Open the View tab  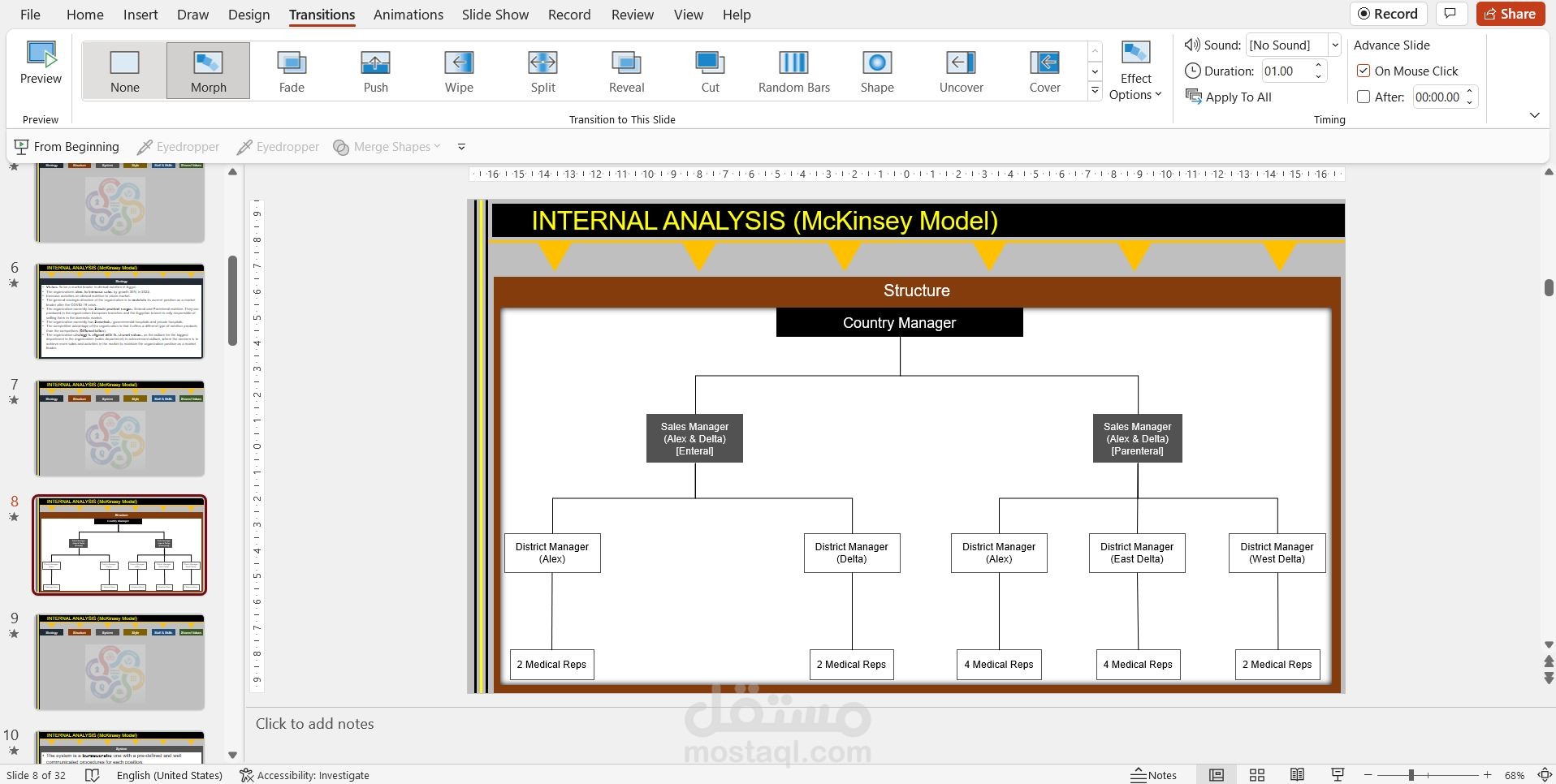pyautogui.click(x=689, y=15)
